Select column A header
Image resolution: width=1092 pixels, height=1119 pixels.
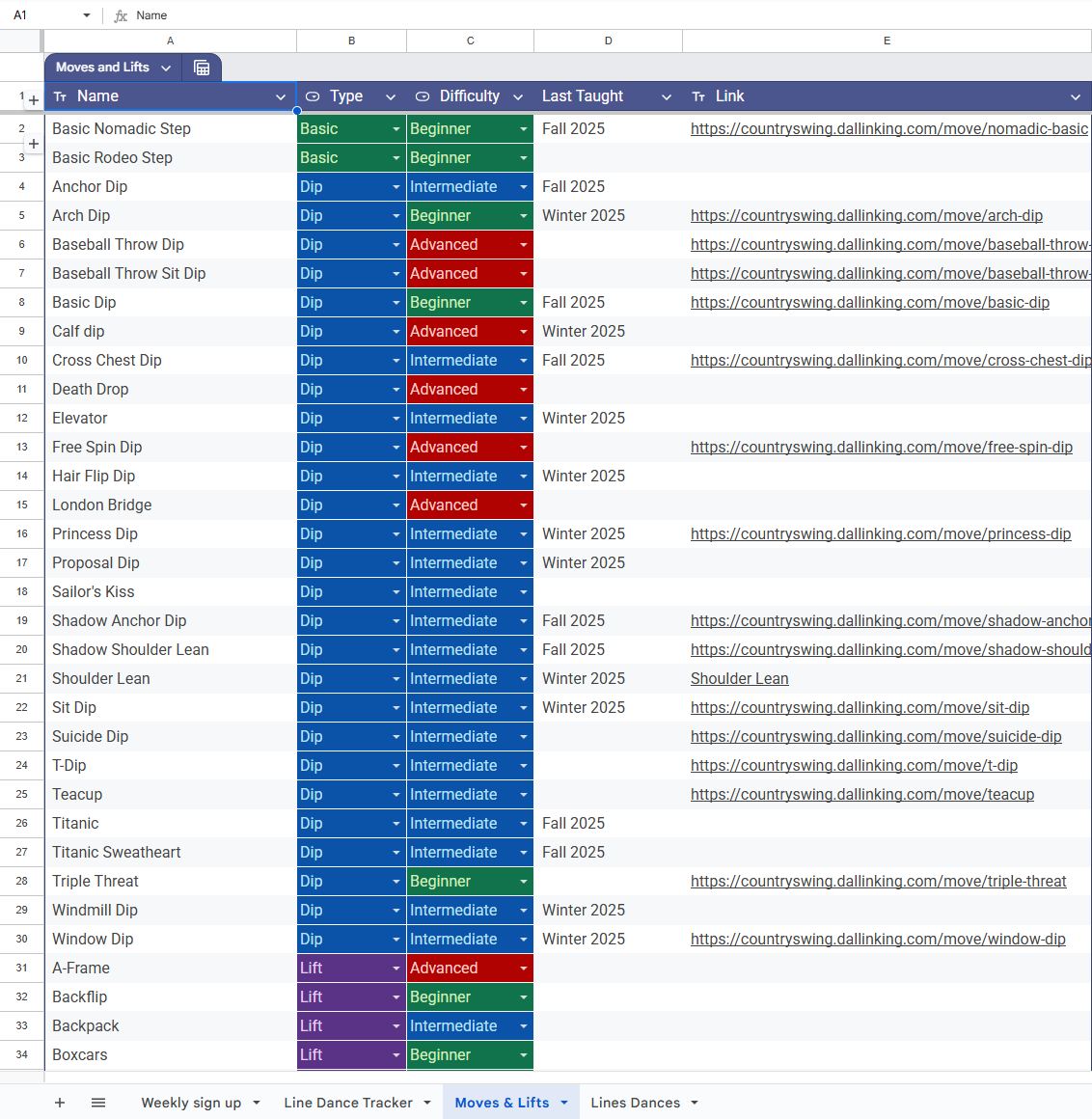tap(170, 41)
